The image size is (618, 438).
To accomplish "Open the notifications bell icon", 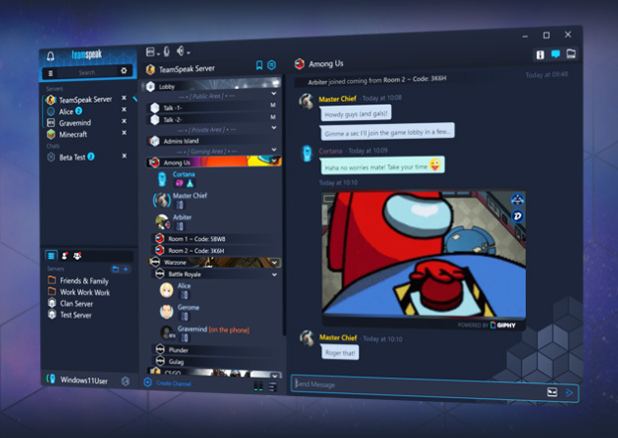I will point(50,56).
